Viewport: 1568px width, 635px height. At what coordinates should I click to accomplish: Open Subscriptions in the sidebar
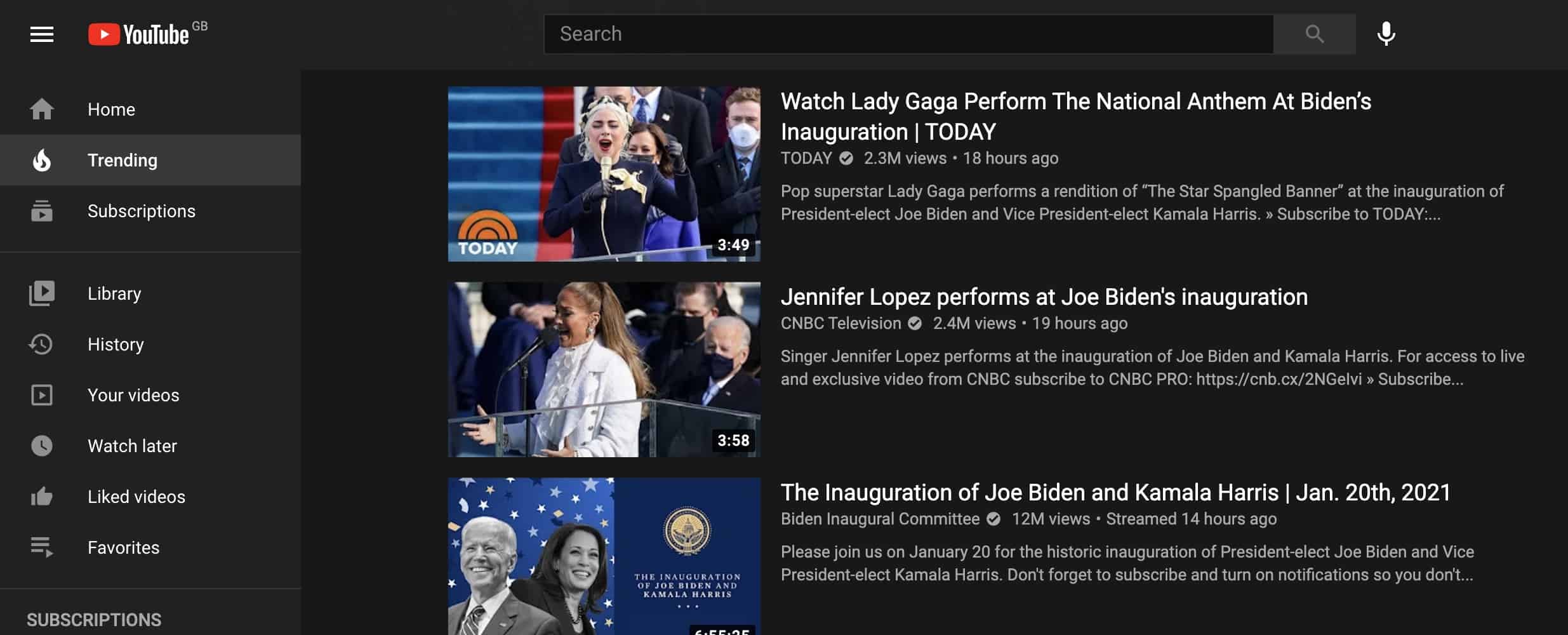coord(150,211)
